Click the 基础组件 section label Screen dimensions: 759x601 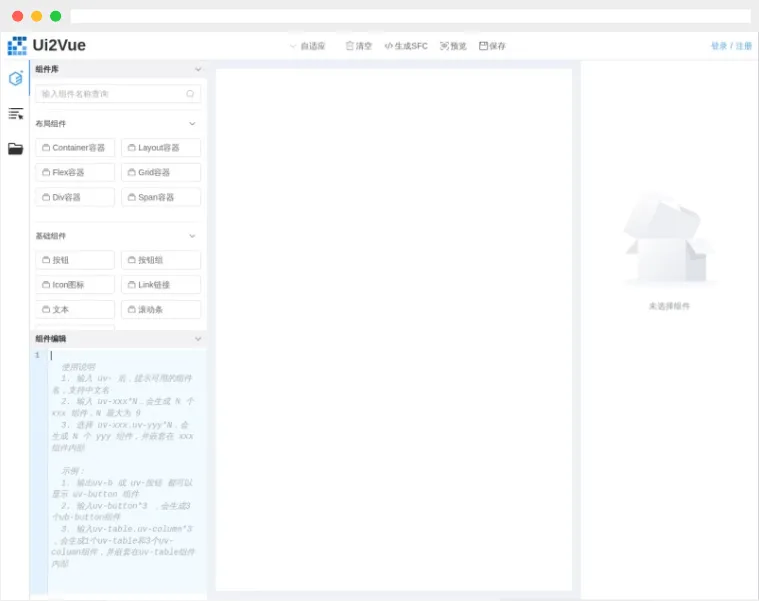(51, 236)
